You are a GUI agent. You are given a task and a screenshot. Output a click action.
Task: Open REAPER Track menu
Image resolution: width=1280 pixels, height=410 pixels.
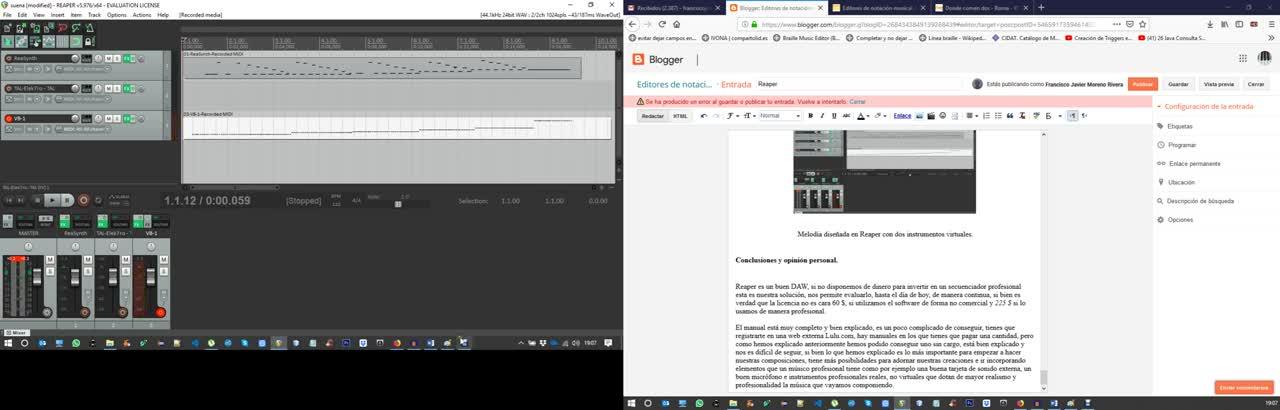(x=94, y=15)
